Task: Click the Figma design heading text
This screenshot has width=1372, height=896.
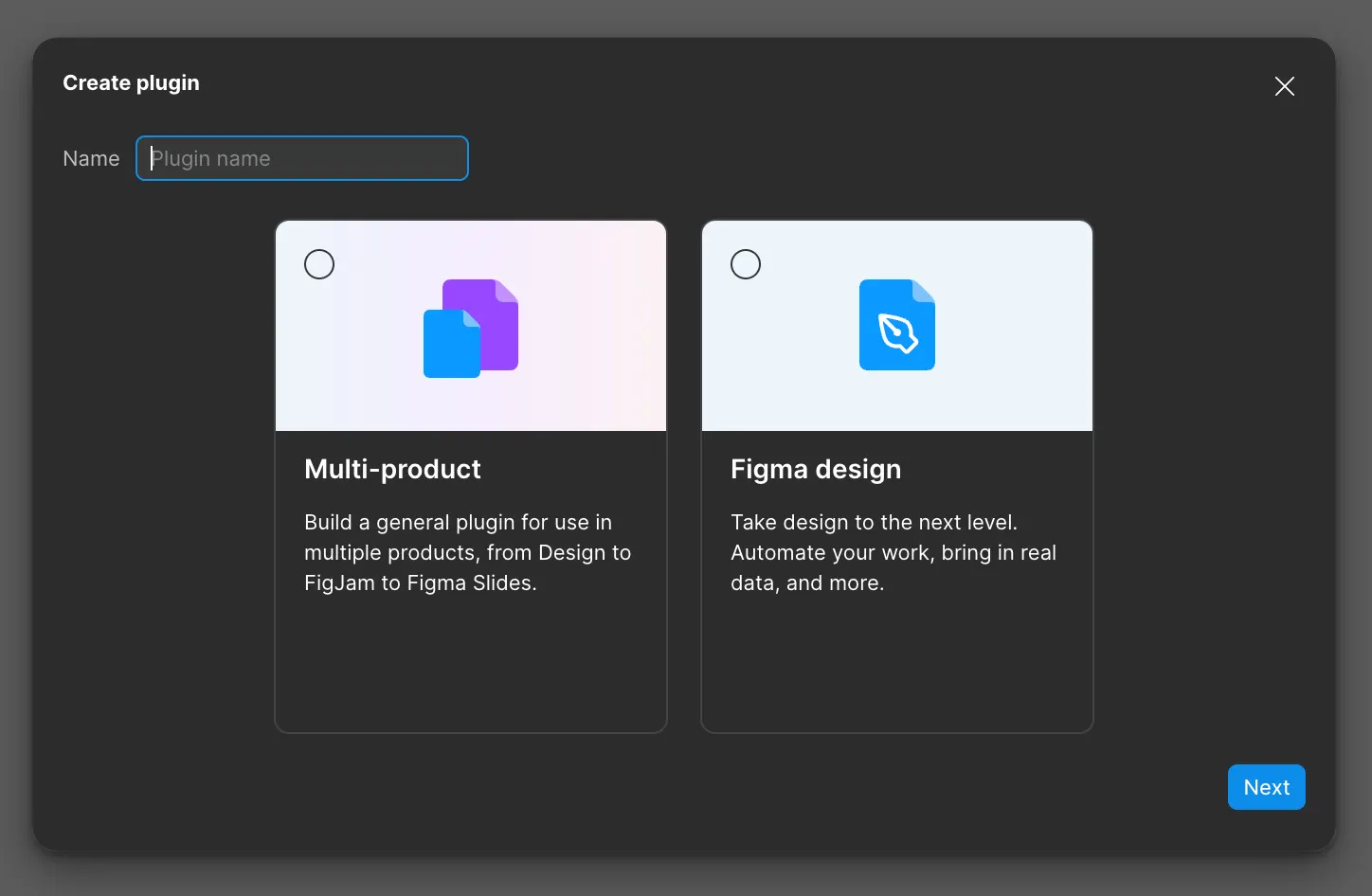Action: coord(815,469)
